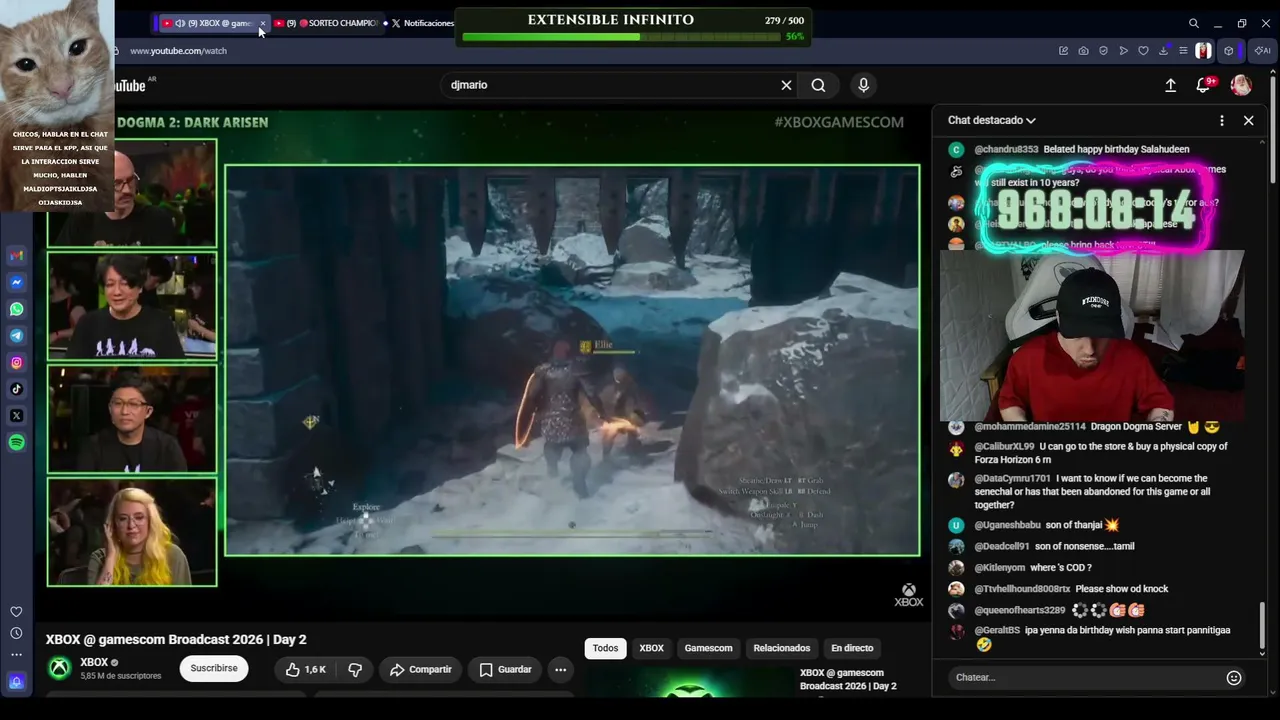This screenshot has width=1280, height=720.
Task: Open sidebar more options (three dots)
Action: point(16,655)
